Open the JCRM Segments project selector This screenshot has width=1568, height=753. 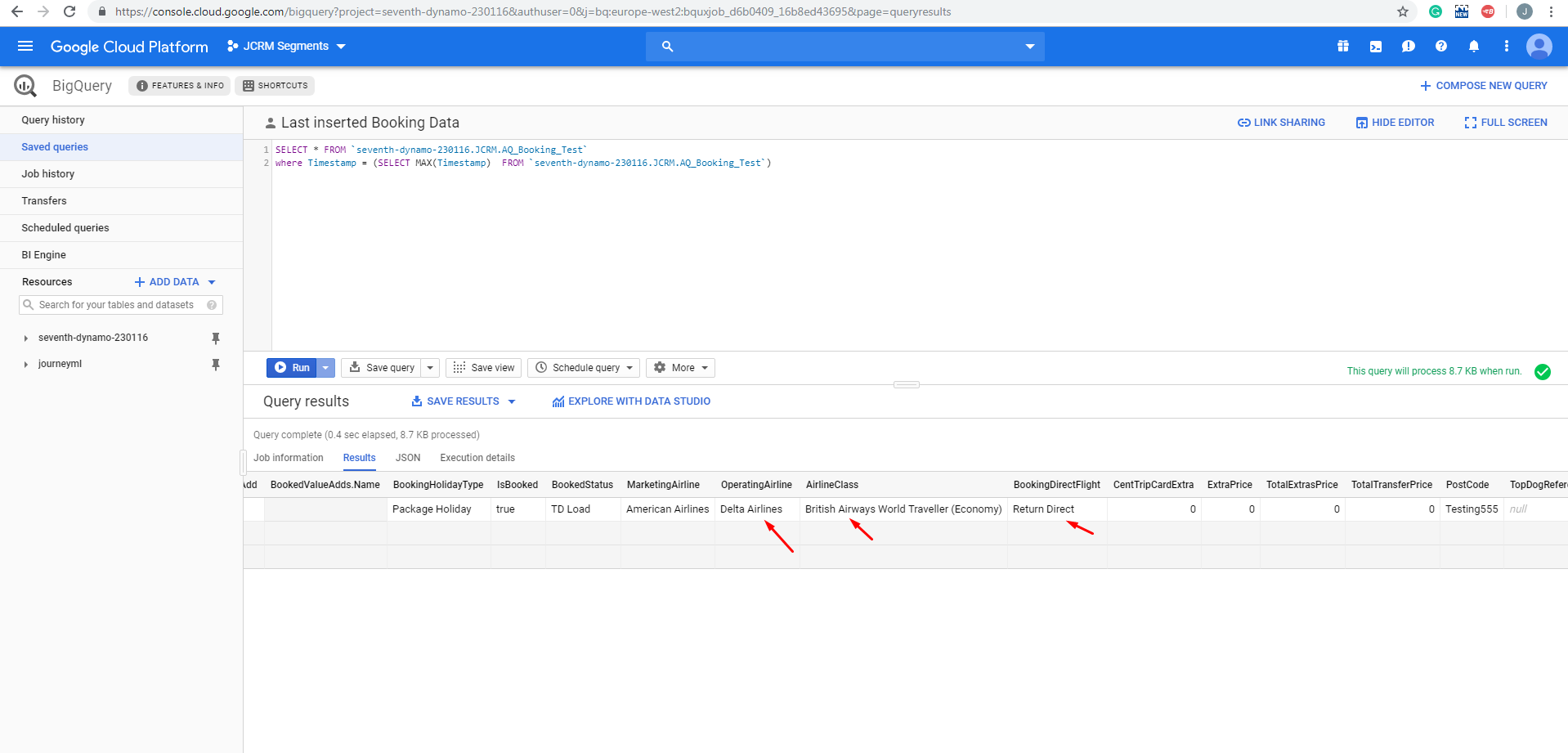(286, 47)
